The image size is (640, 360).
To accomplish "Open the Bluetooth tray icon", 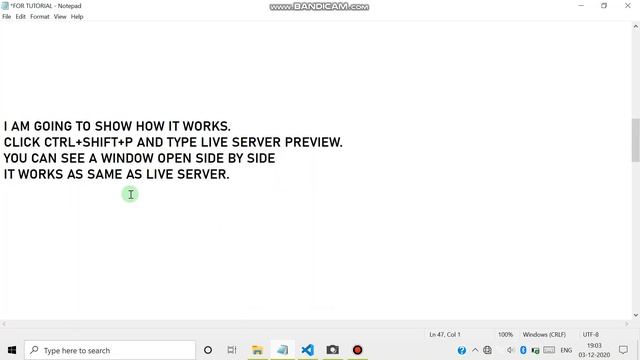I will (523, 350).
